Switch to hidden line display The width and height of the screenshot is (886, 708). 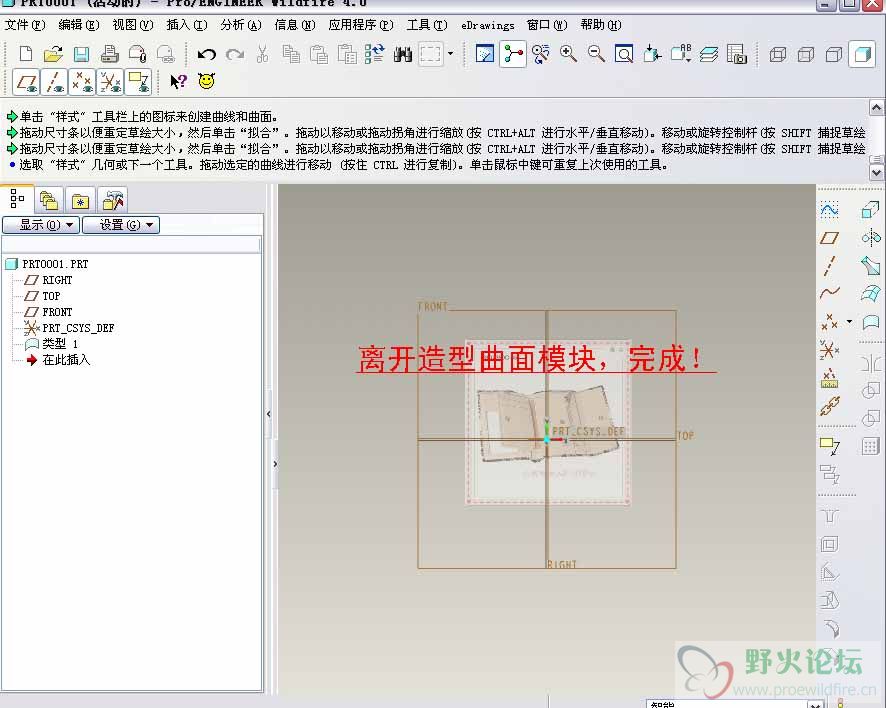pos(806,55)
